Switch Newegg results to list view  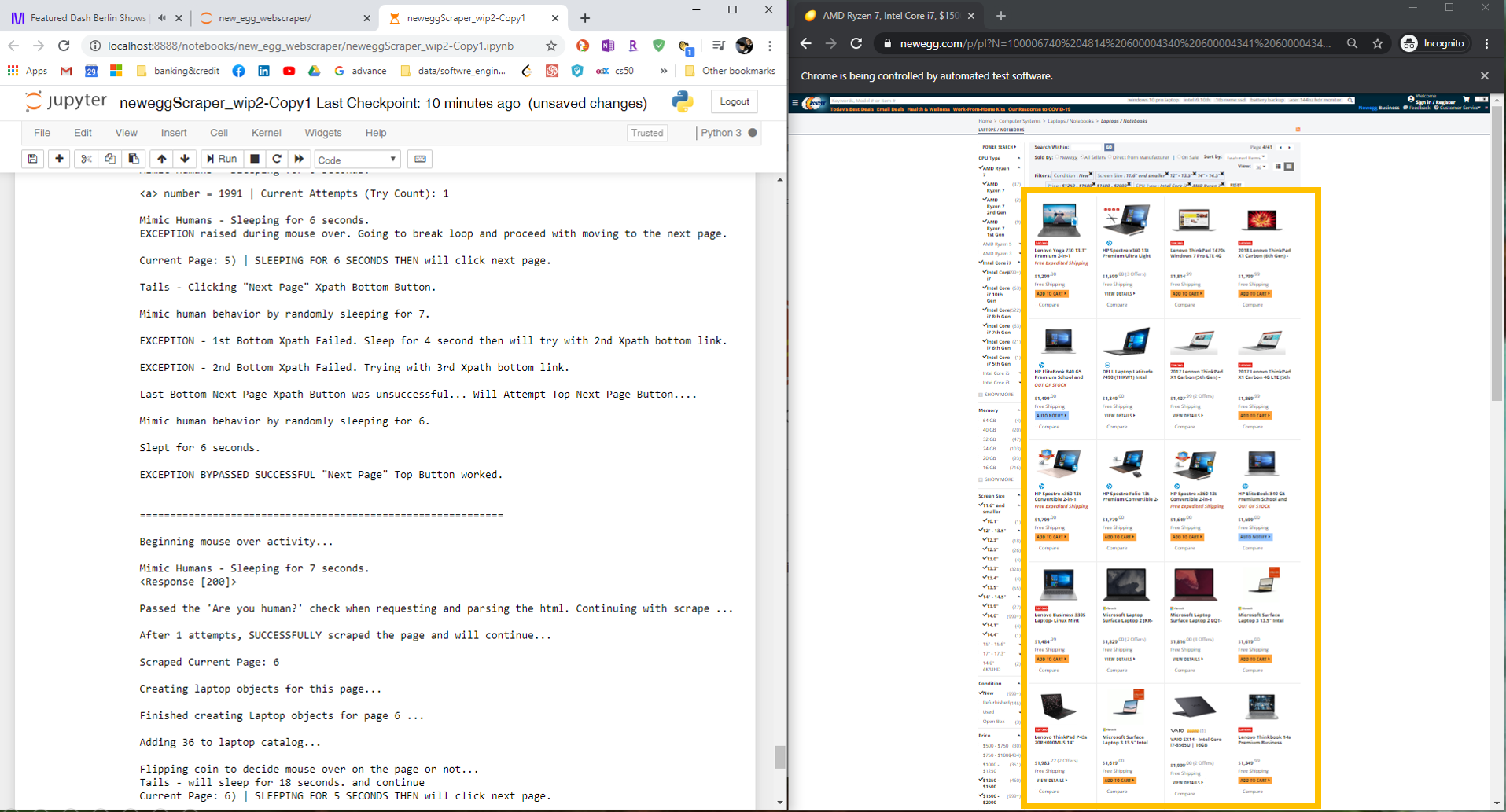coord(1278,167)
